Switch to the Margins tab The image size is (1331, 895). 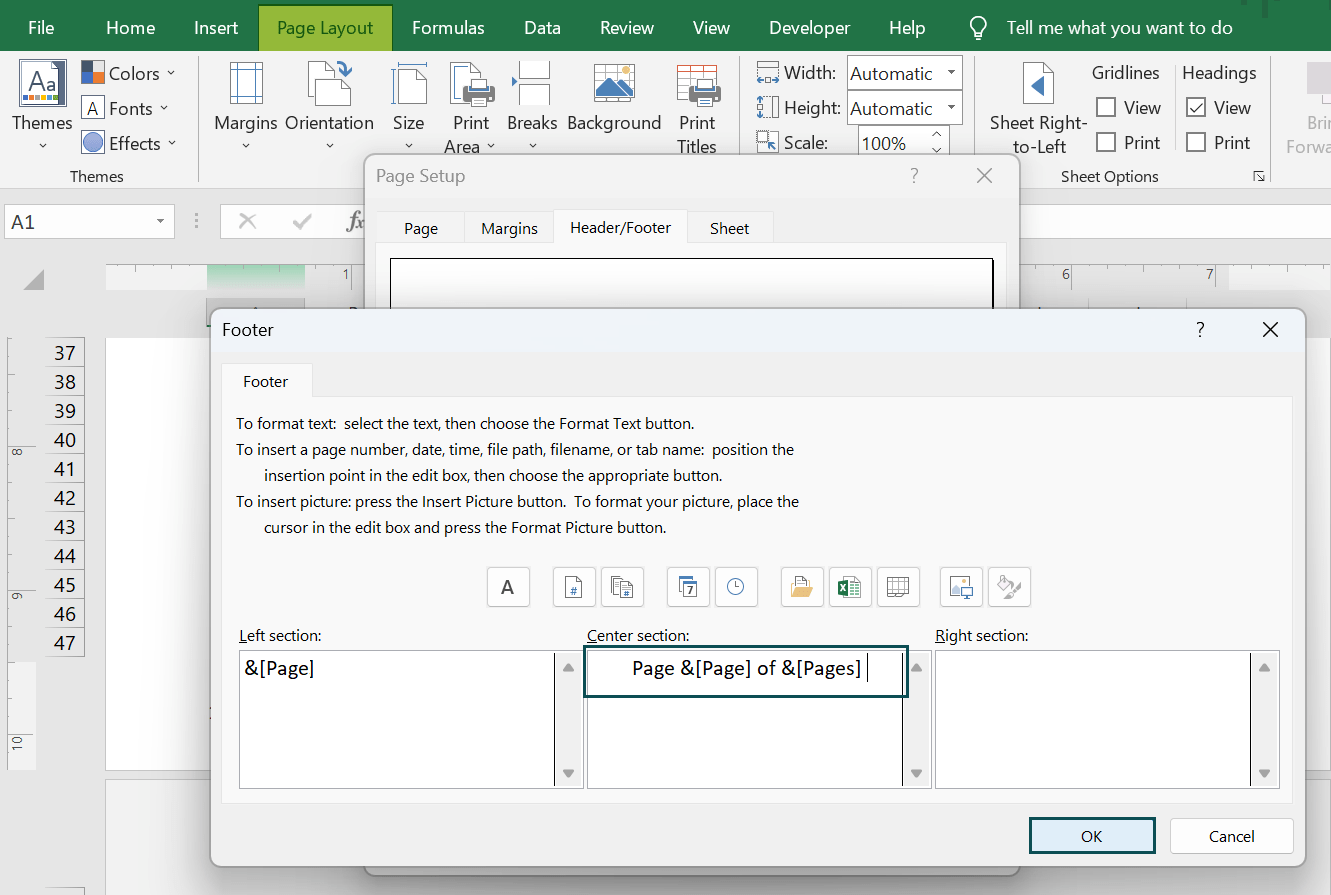pyautogui.click(x=509, y=228)
